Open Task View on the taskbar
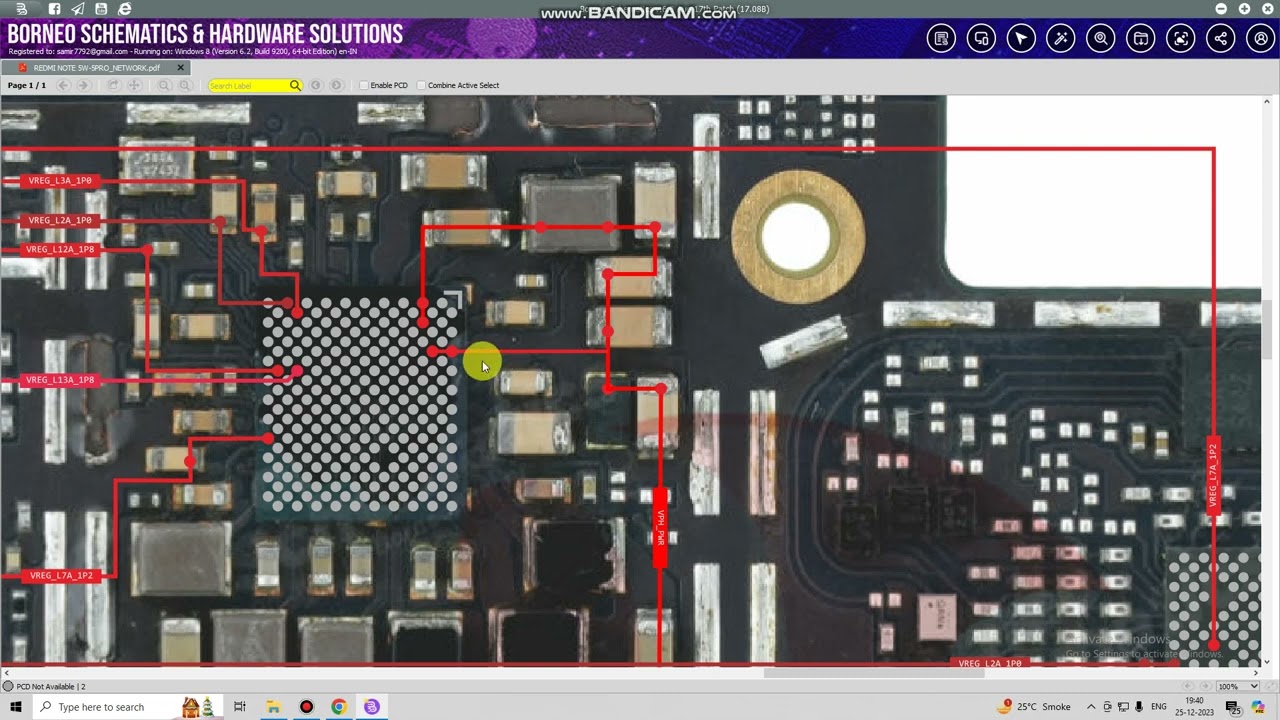The width and height of the screenshot is (1280, 720). point(239,707)
